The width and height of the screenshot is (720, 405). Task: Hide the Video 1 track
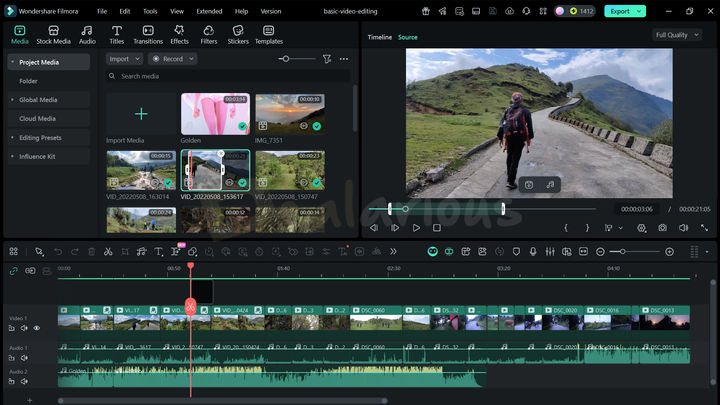tap(37, 328)
